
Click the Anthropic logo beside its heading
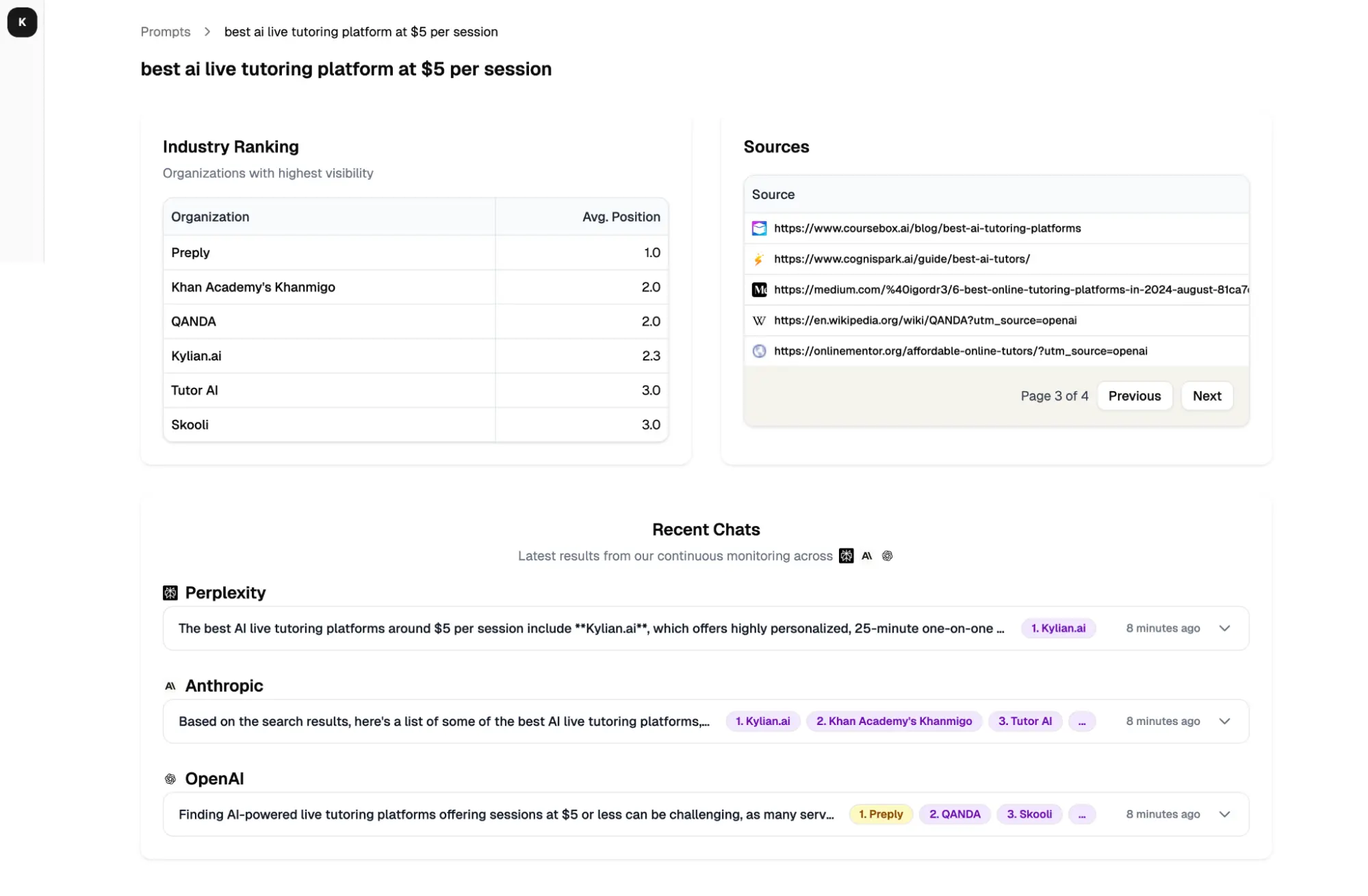click(x=170, y=685)
